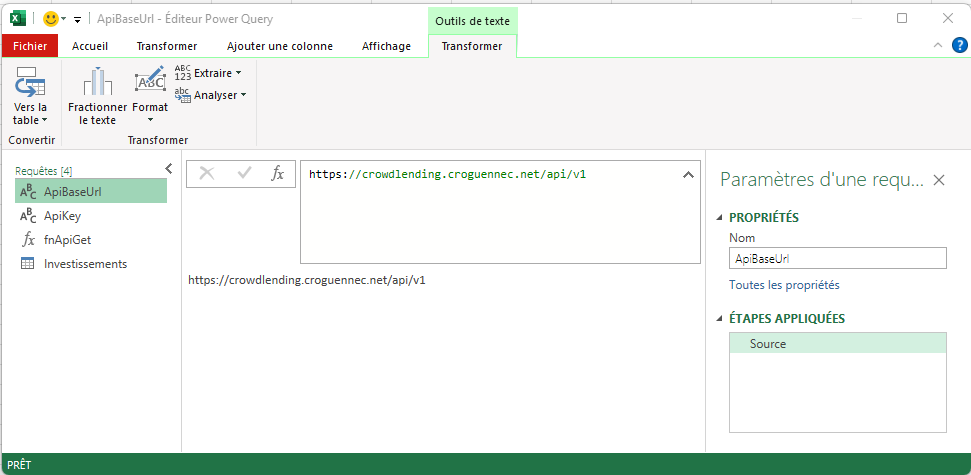Click the URL value in the preview area

[x=307, y=280]
